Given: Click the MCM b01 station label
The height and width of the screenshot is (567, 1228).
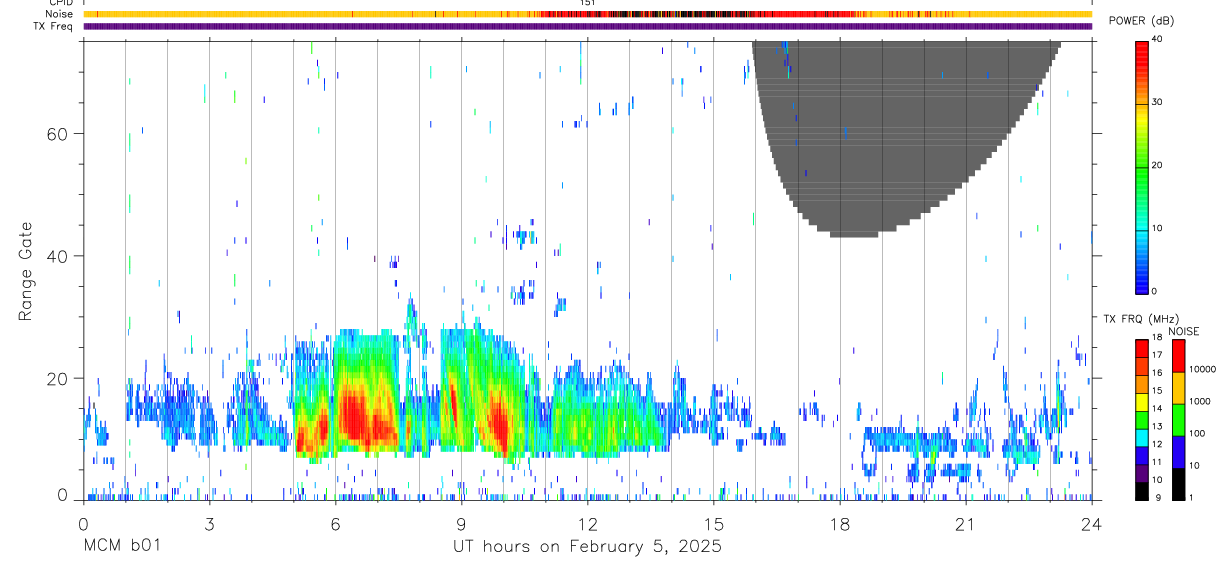Looking at the screenshot, I should click(x=121, y=546).
